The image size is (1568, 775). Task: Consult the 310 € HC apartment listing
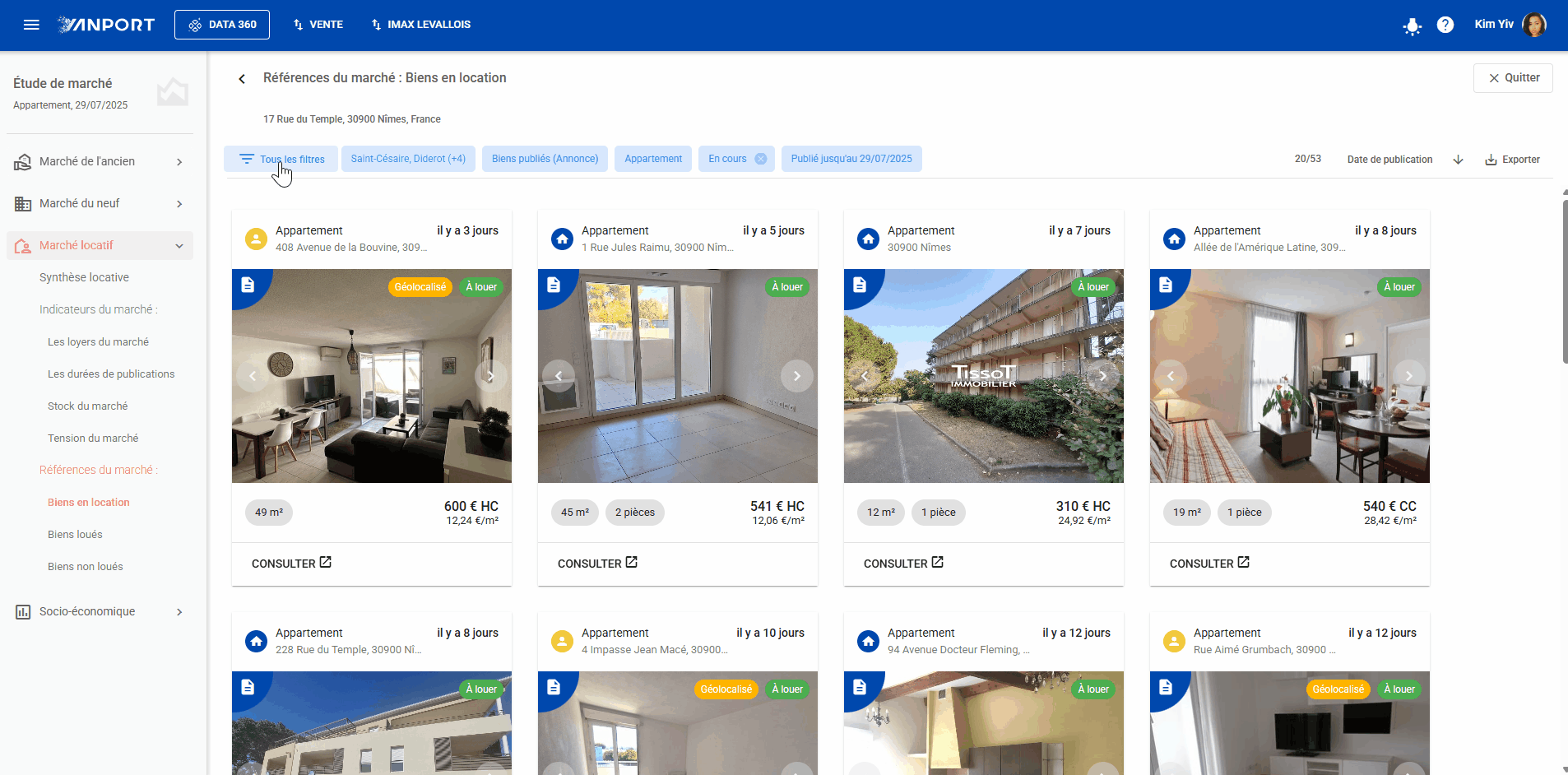coord(903,564)
